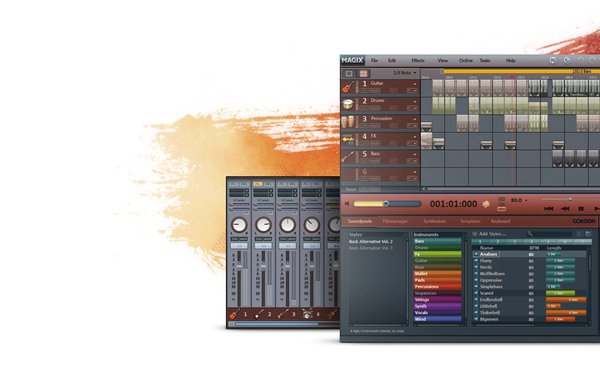Select the Bass instrument category

pos(437,241)
